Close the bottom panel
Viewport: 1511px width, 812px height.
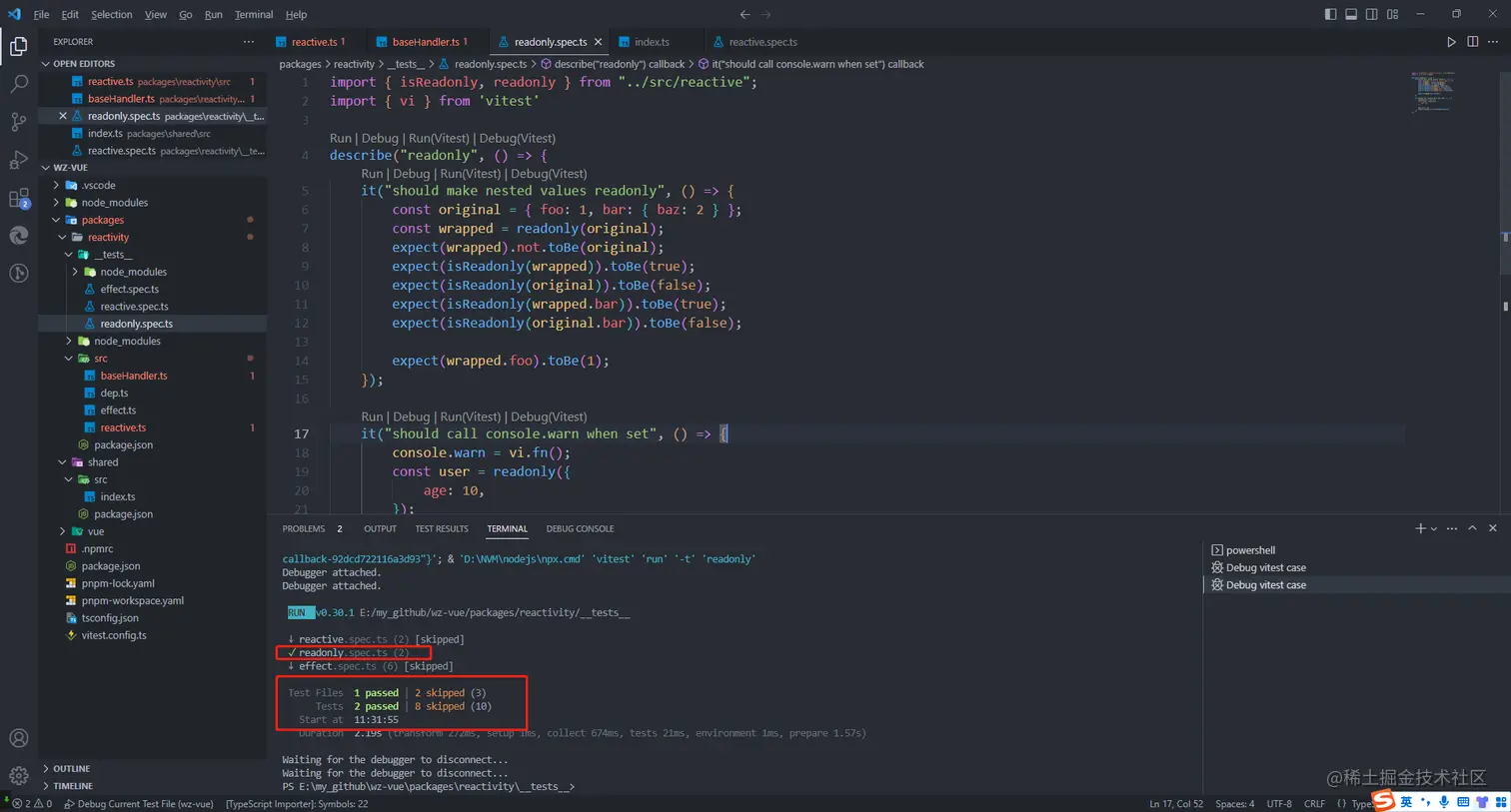click(1493, 528)
